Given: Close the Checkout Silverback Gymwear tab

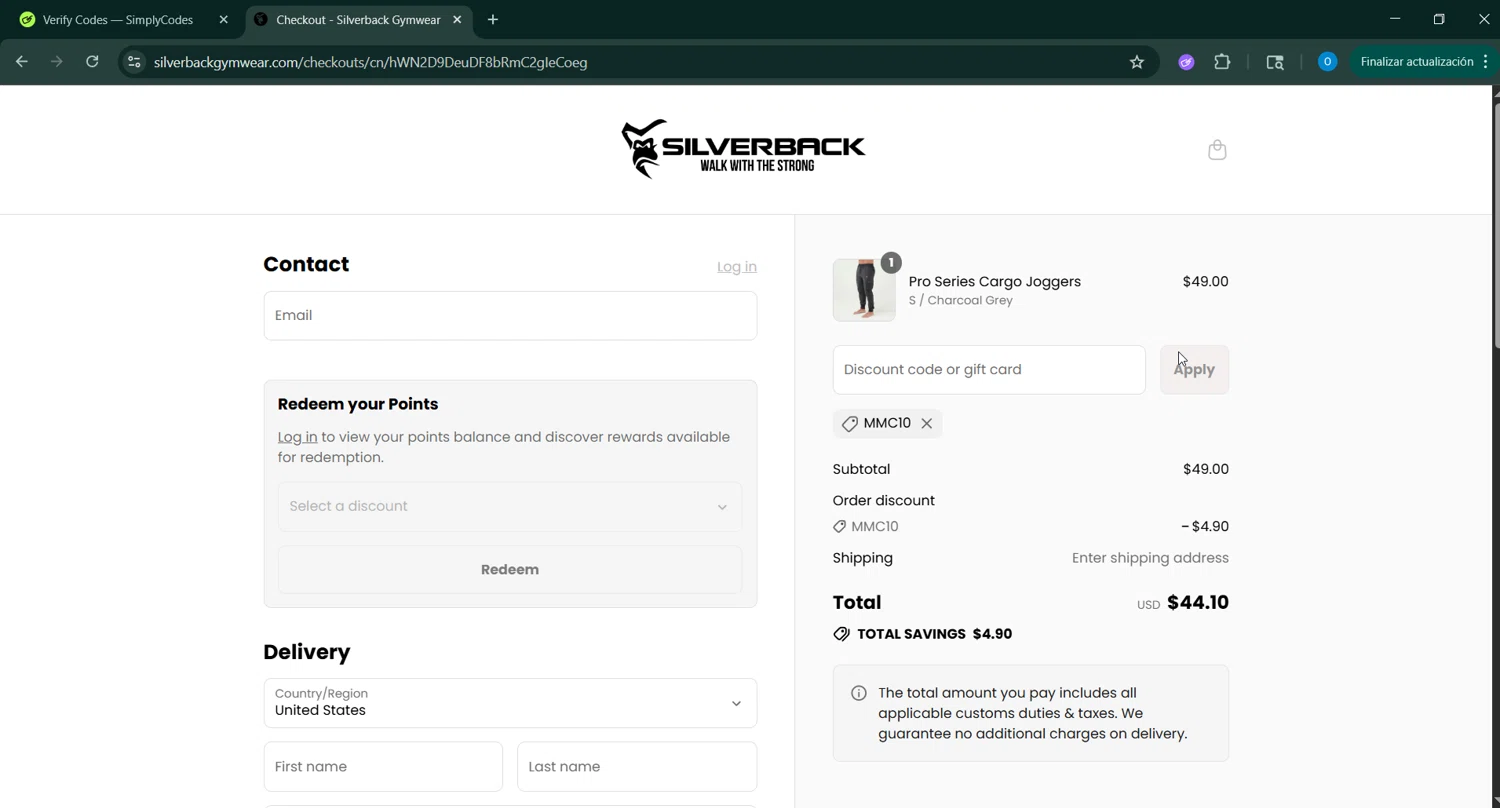Looking at the screenshot, I should [x=457, y=20].
